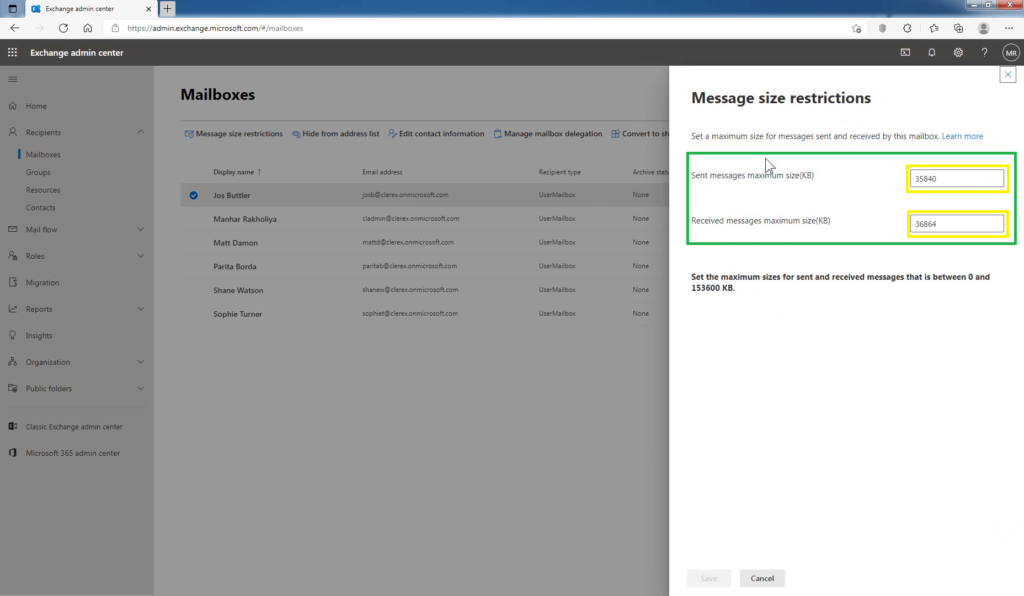Image resolution: width=1024 pixels, height=596 pixels.
Task: Open Resources under Recipients
Action: click(43, 190)
